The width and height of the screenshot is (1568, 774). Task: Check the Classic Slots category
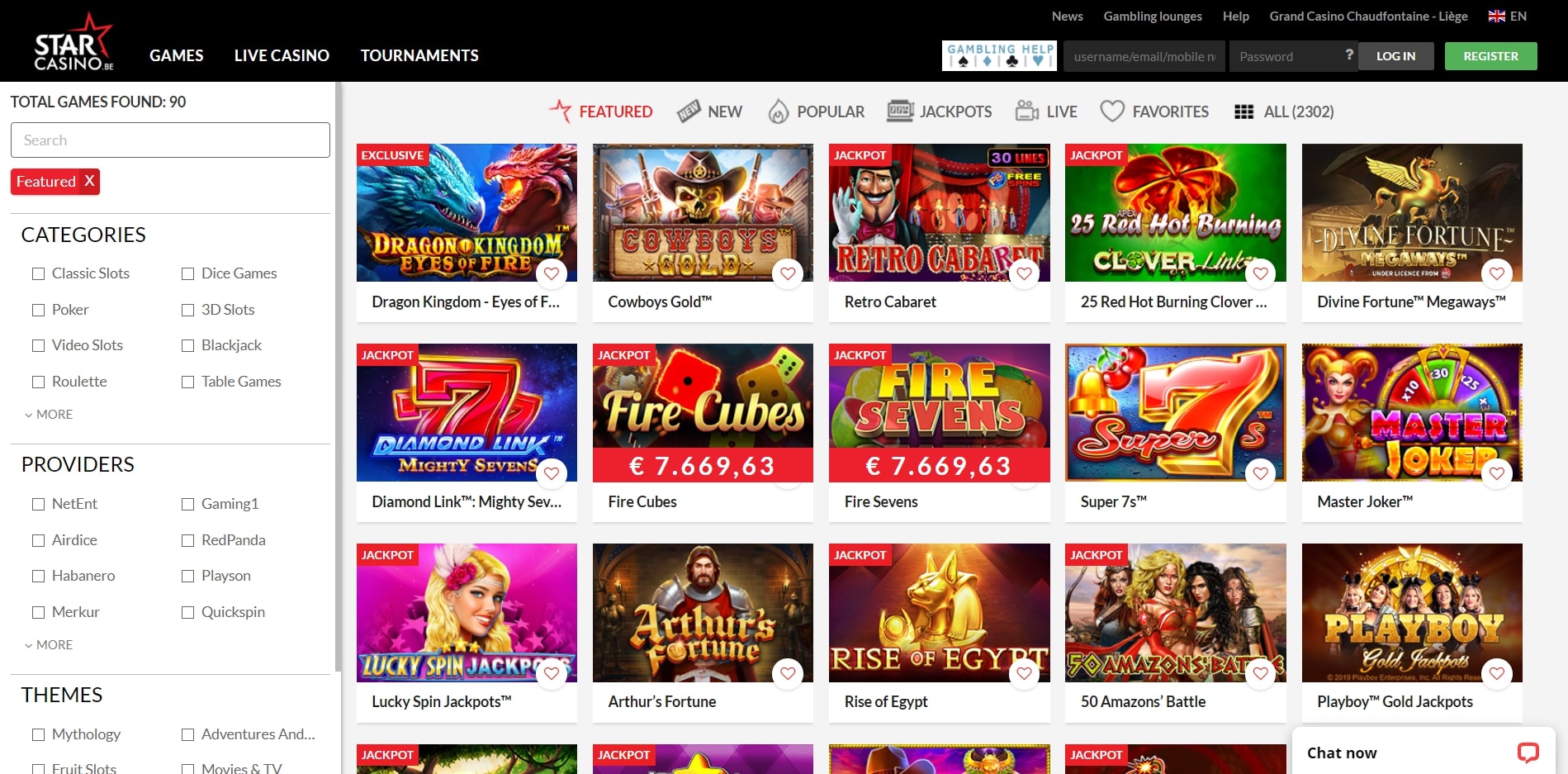38,273
